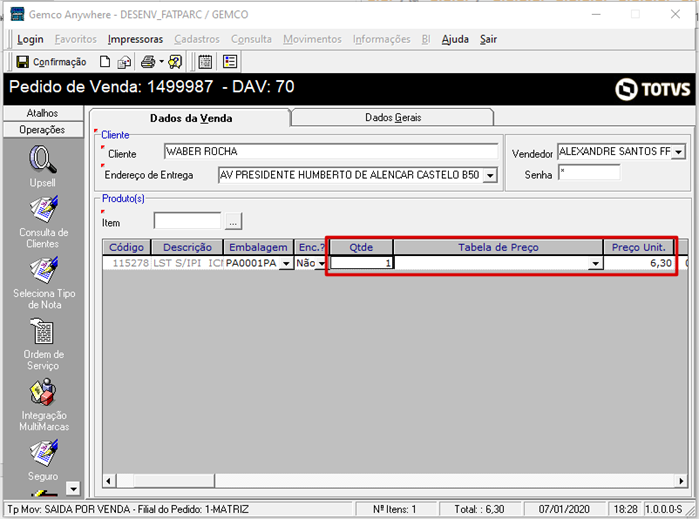Click the TOTVS logo
Screen dimensions: 699x519
pos(653,89)
